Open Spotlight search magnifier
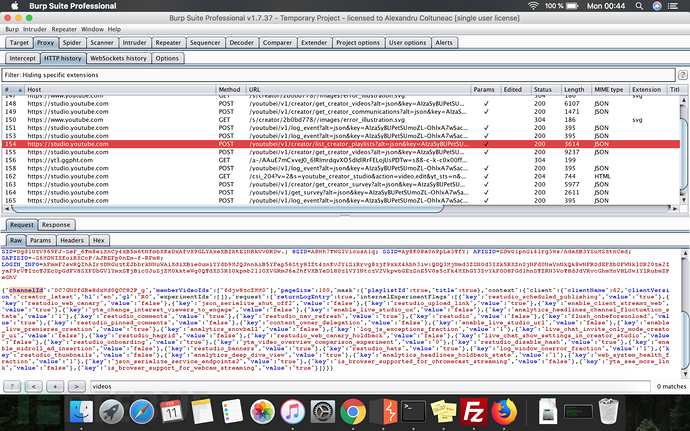The height and width of the screenshot is (431, 690). pos(639,6)
